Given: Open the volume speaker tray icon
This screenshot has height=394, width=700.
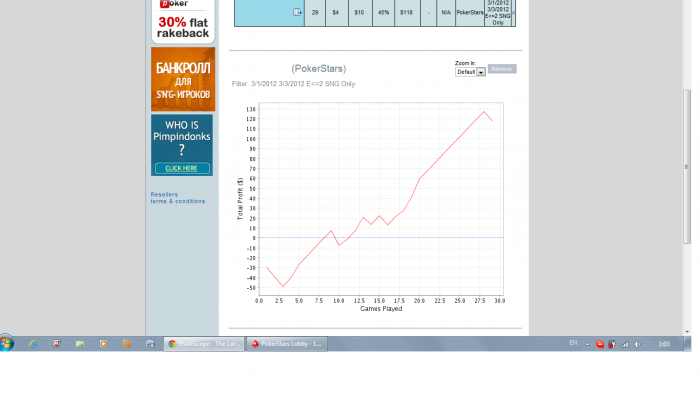Looking at the screenshot, I should 638,344.
